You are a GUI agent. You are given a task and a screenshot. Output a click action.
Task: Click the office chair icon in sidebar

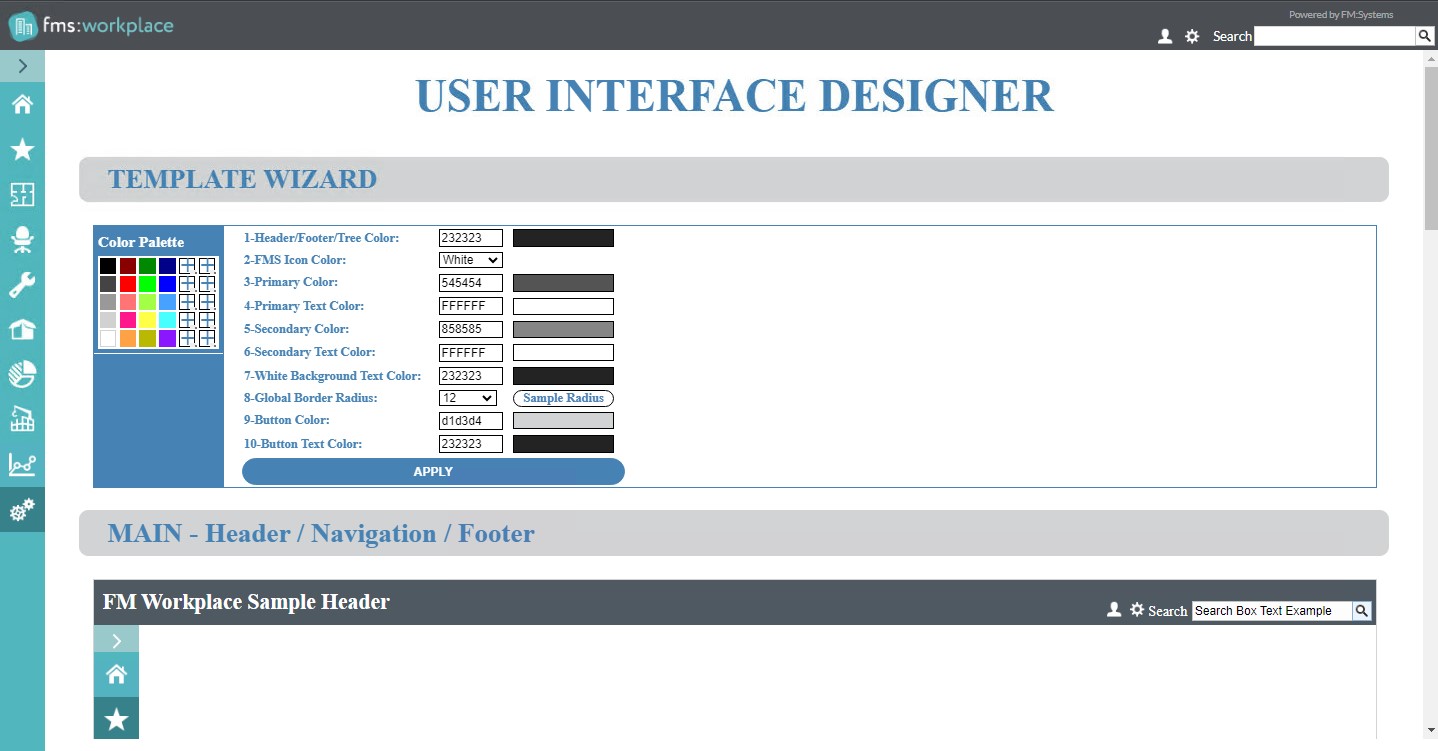pos(22,240)
